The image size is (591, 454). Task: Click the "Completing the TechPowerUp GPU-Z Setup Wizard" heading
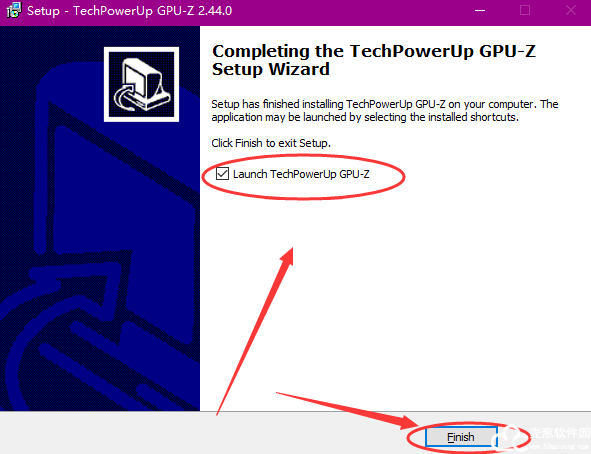point(373,60)
